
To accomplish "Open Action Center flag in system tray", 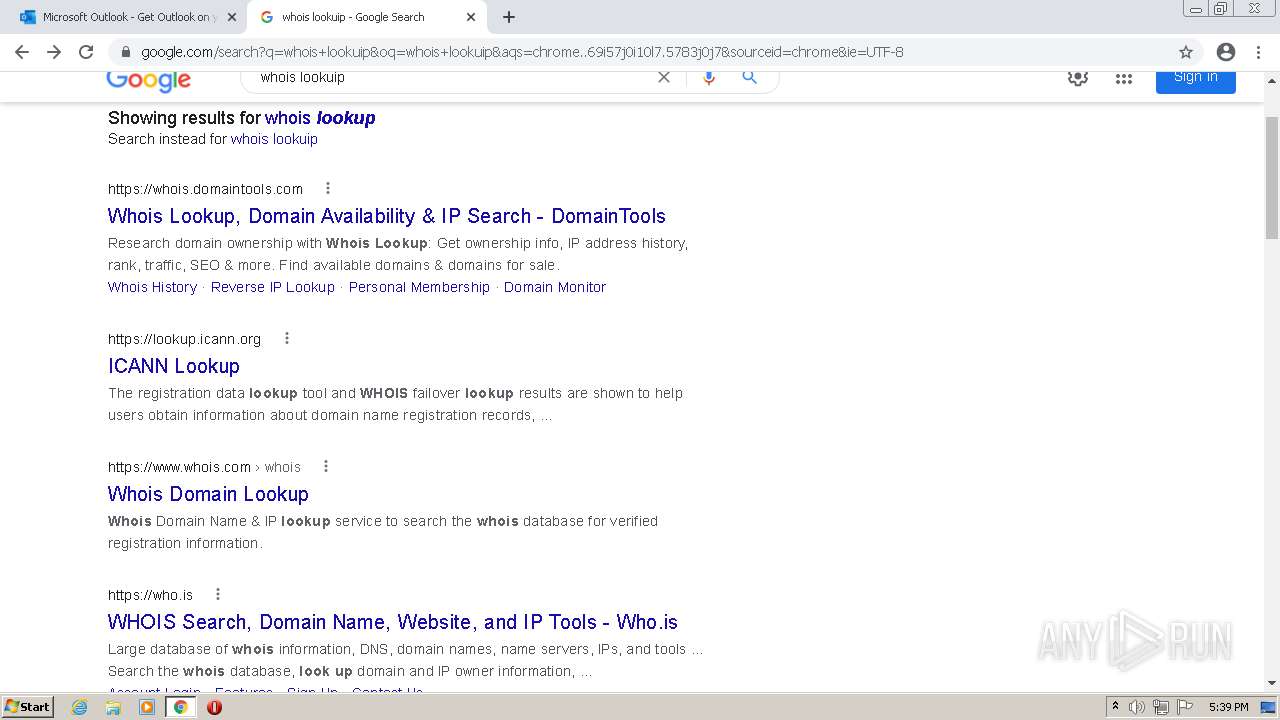I will point(1185,707).
